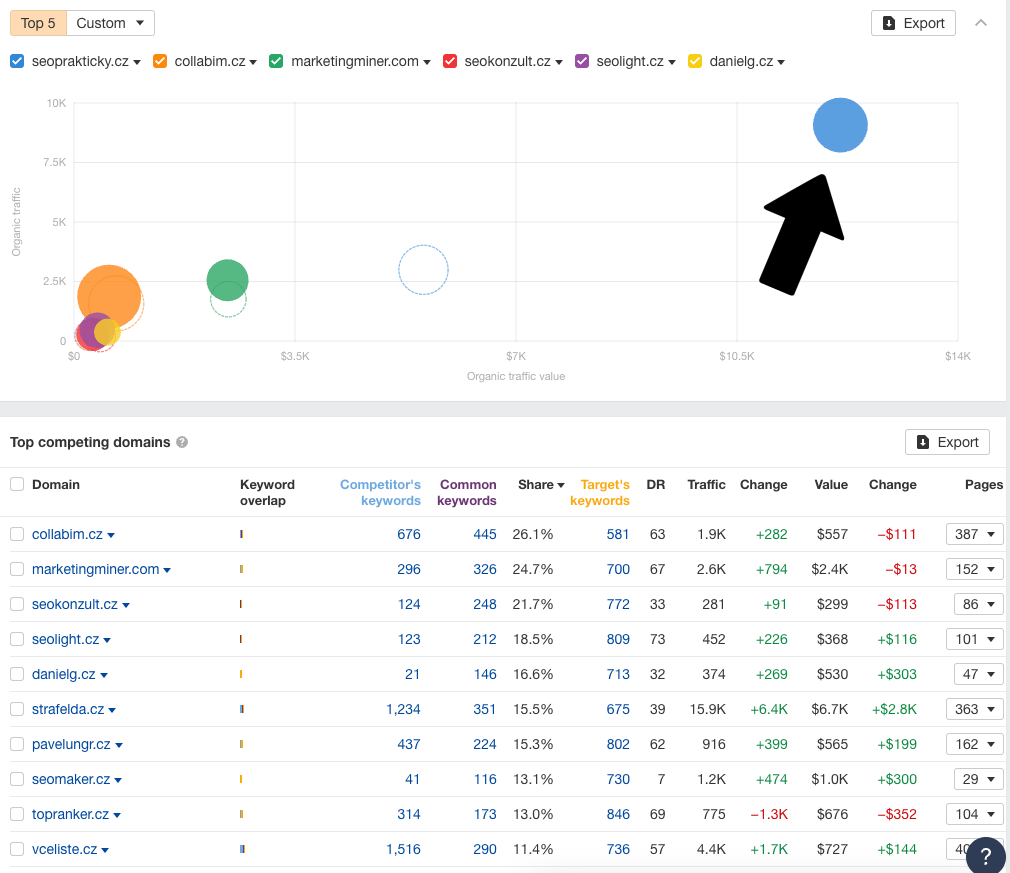Click the dashed blue outline bubble
Screen dimensions: 1010x873
pyautogui.click(x=423, y=270)
